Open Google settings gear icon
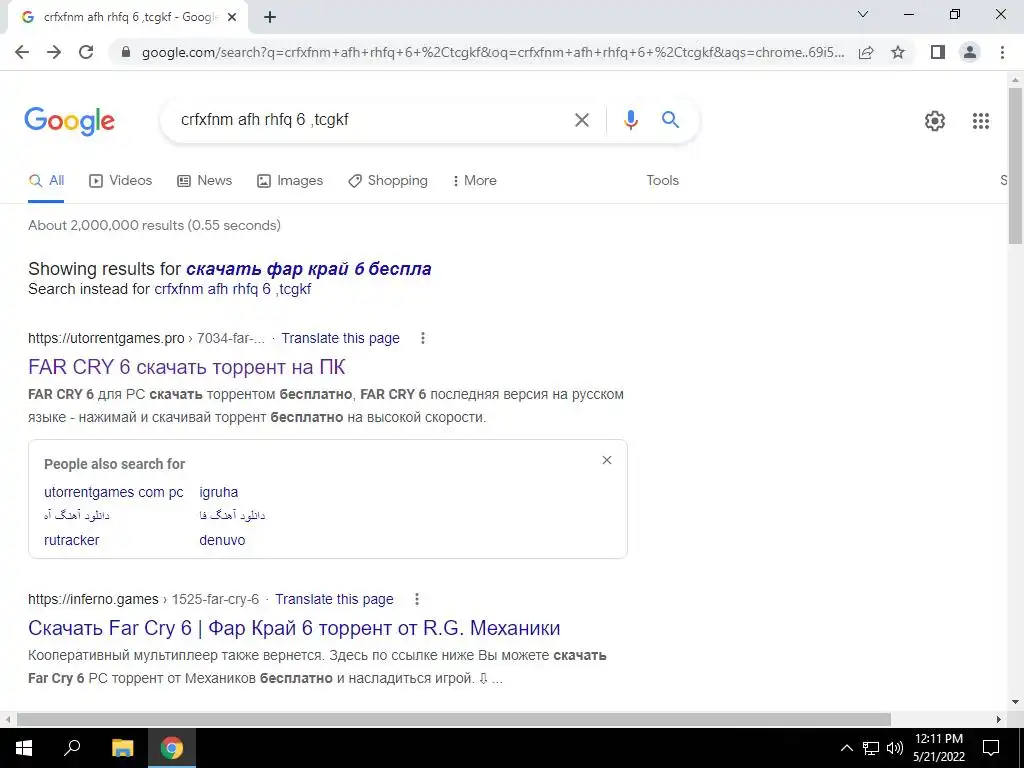The height and width of the screenshot is (768, 1024). click(x=935, y=121)
